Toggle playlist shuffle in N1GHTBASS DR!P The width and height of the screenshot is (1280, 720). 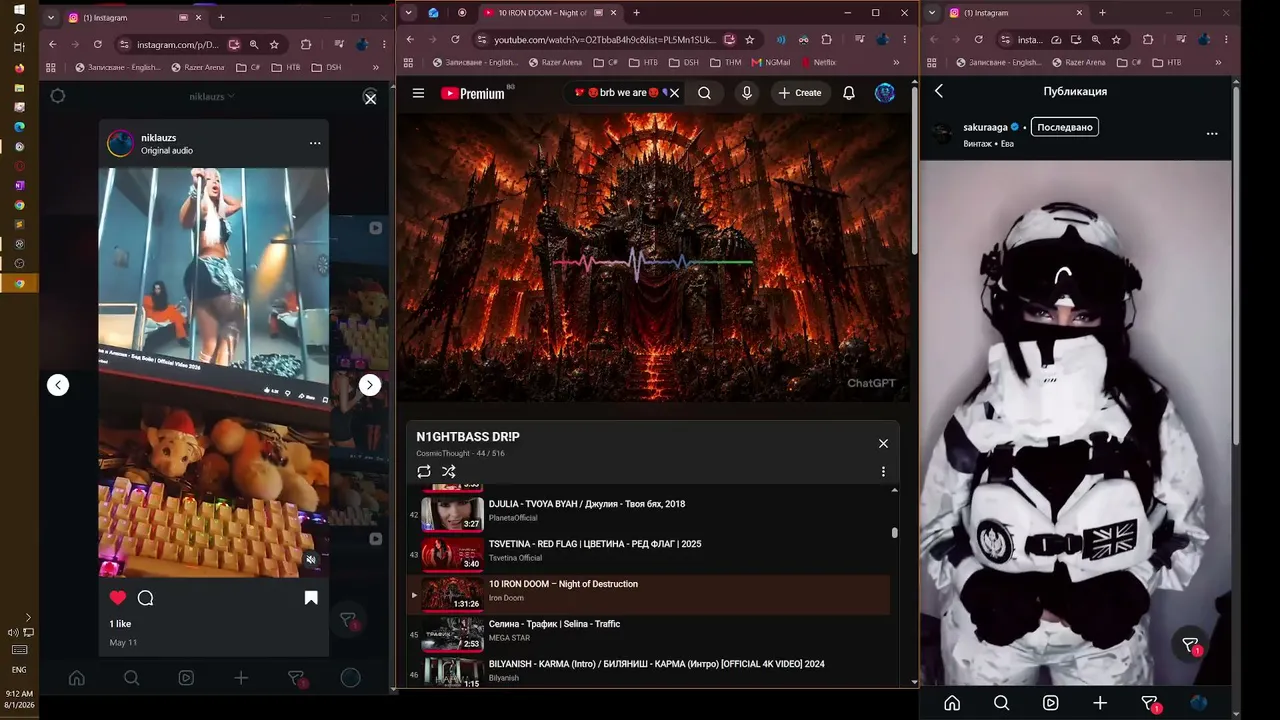pos(449,472)
